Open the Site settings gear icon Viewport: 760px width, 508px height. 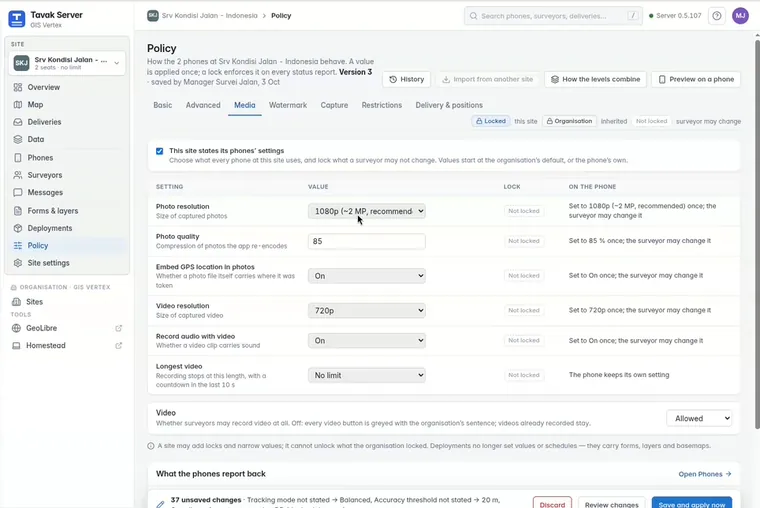(x=18, y=263)
